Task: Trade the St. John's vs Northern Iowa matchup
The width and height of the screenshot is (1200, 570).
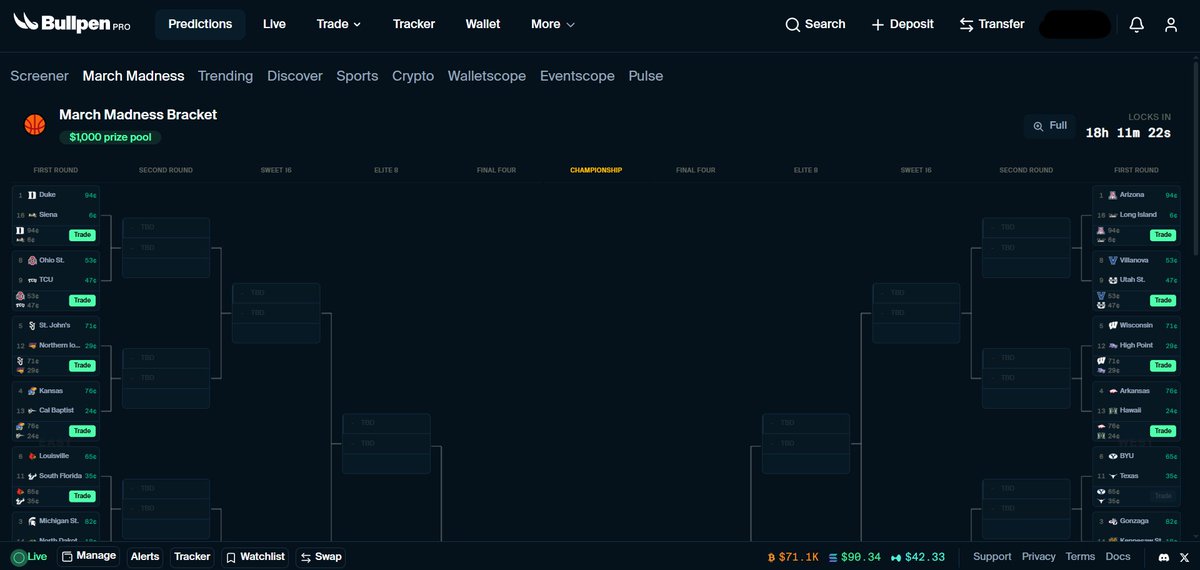Action: click(x=82, y=365)
